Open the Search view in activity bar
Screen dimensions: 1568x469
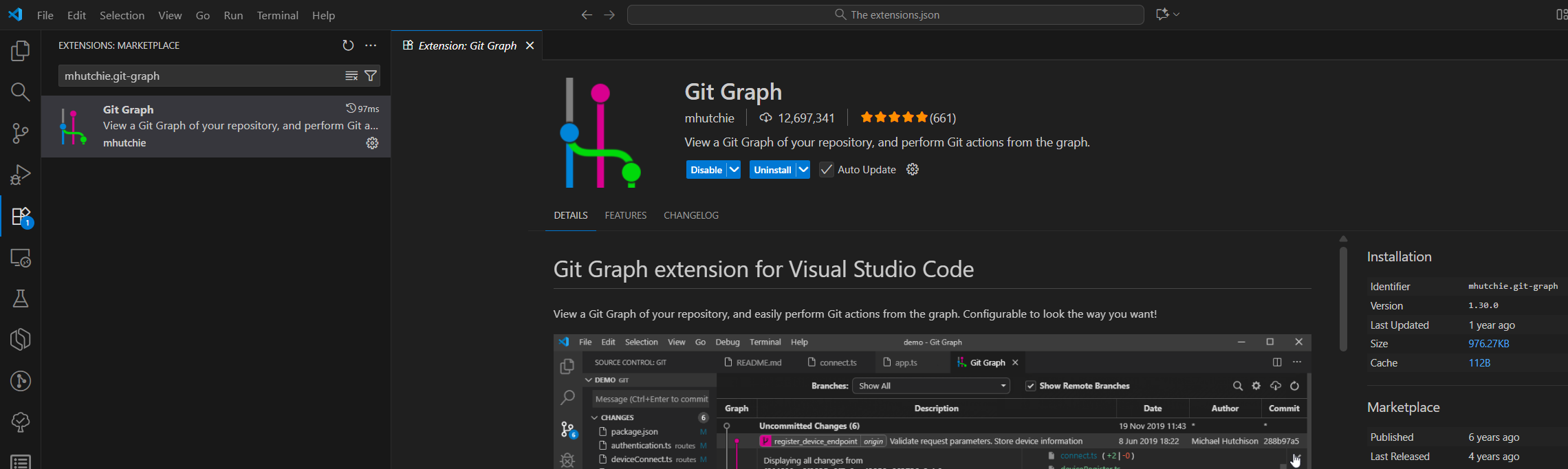point(21,92)
